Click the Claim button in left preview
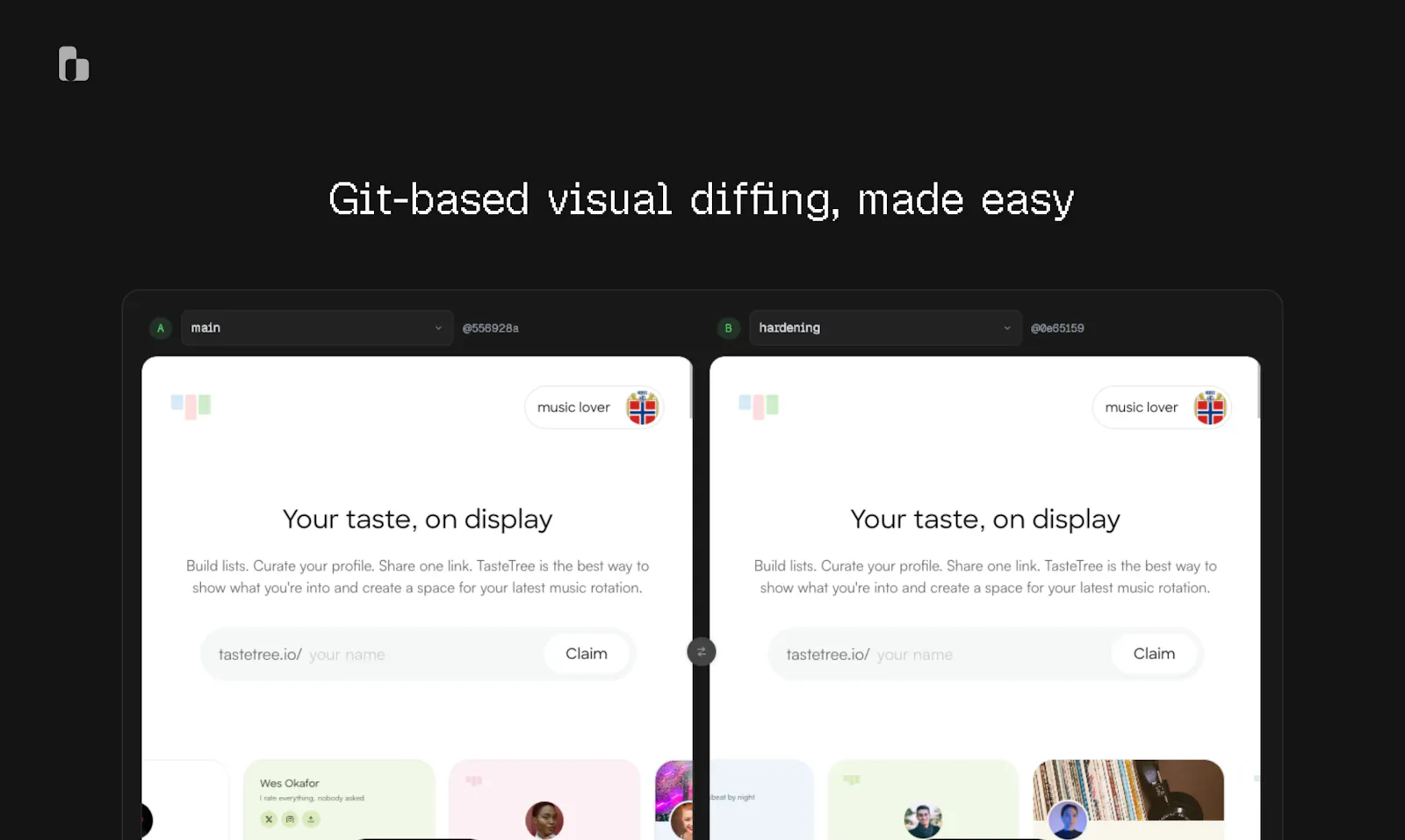The image size is (1405, 840). pos(587,654)
